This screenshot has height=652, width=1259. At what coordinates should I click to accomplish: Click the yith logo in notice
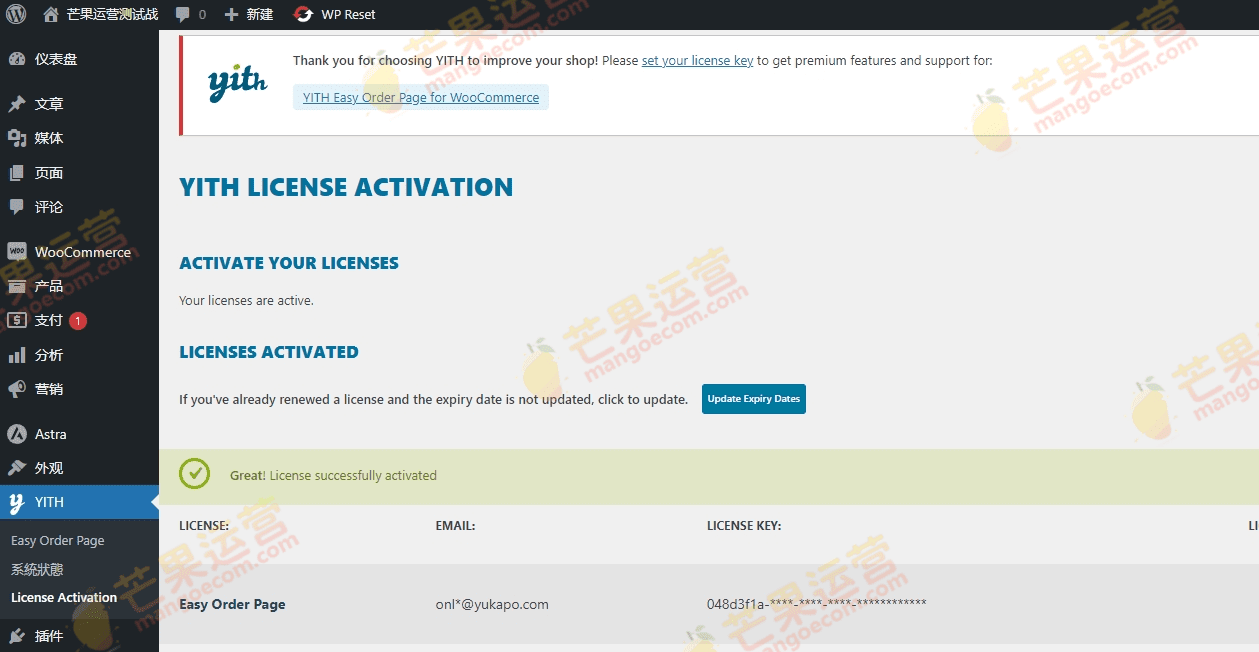[237, 84]
